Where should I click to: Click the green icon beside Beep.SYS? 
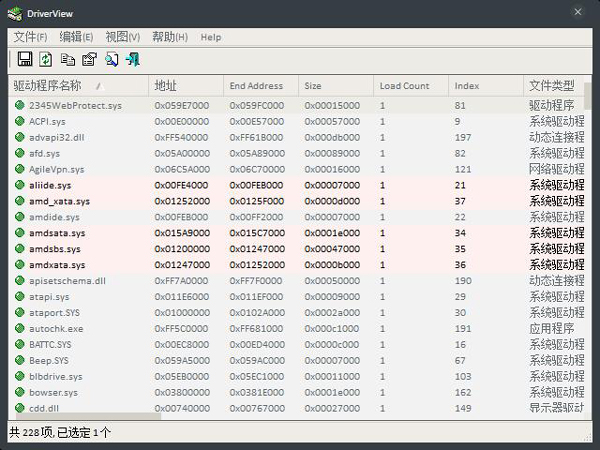[20, 360]
